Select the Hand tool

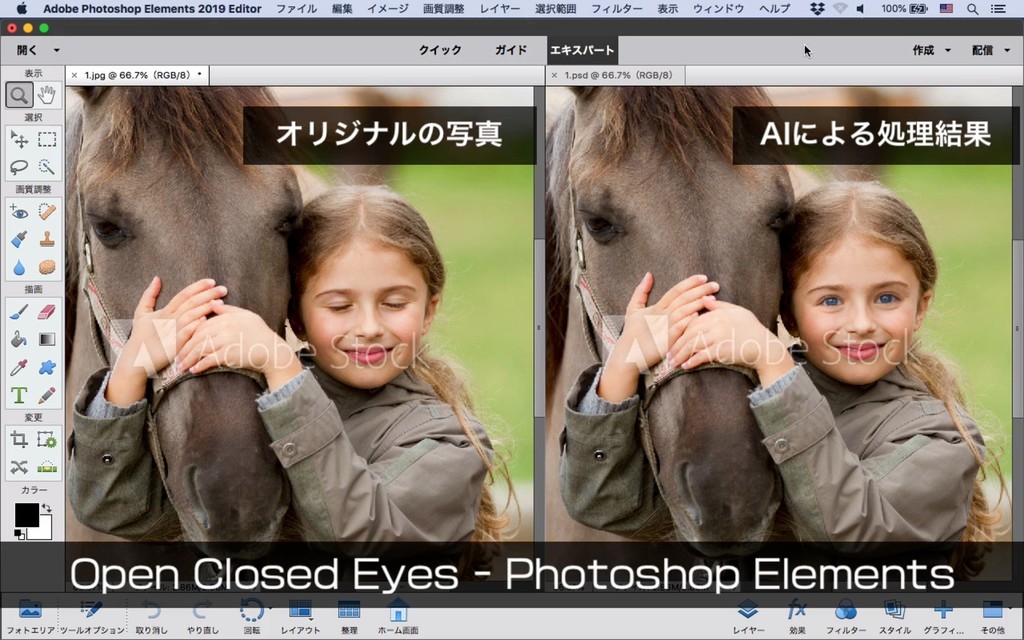46,95
